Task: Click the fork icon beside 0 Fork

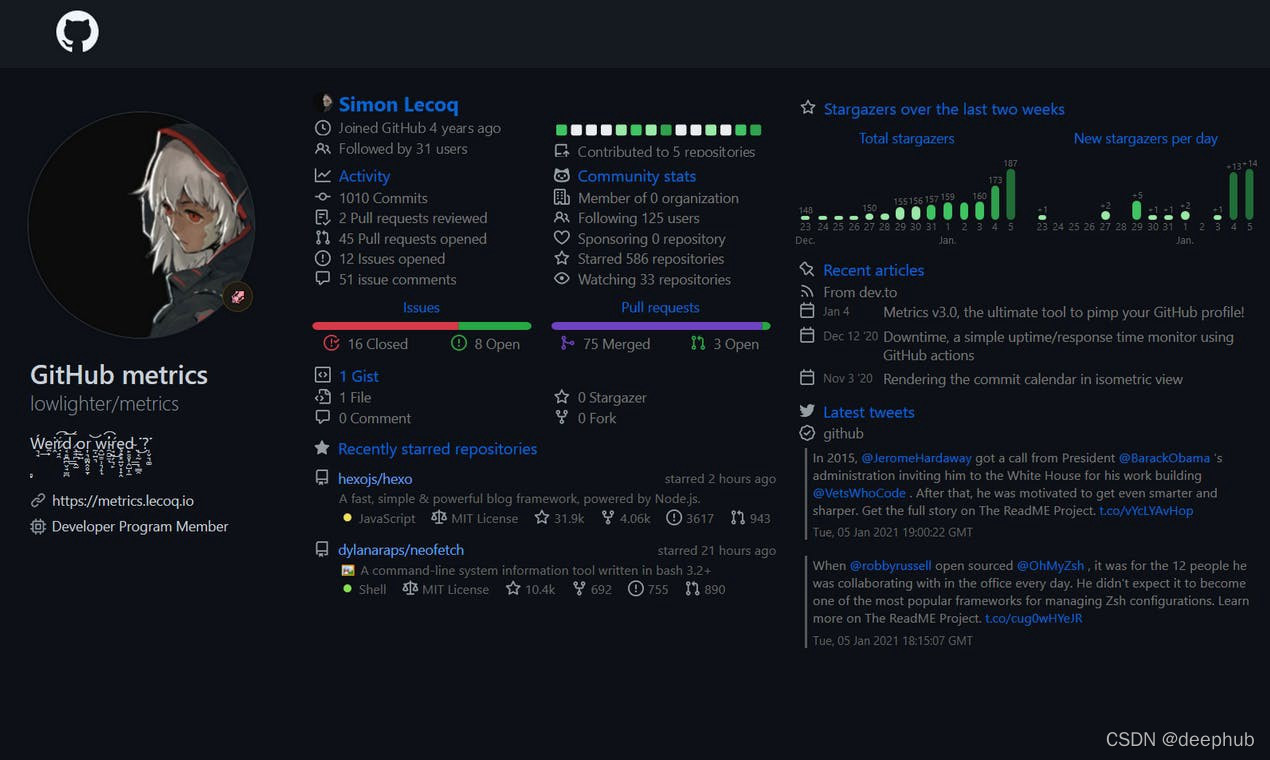Action: click(561, 418)
